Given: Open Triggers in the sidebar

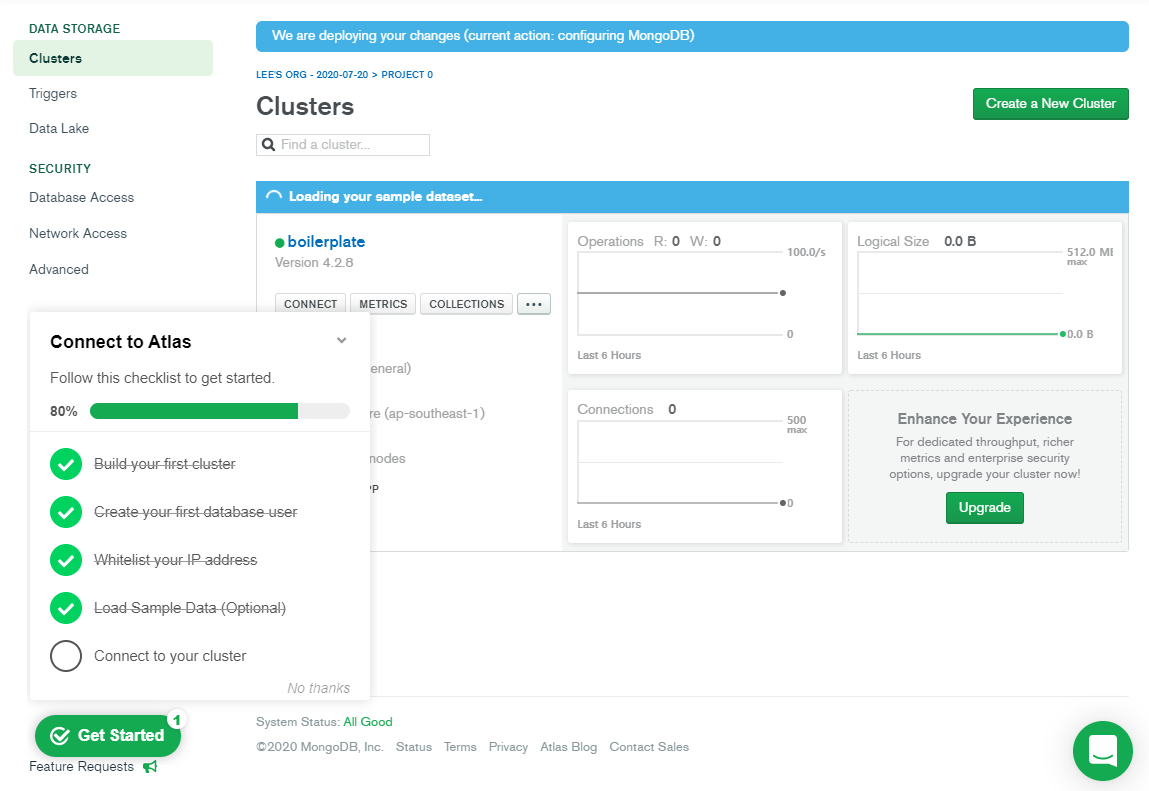Looking at the screenshot, I should coord(53,93).
